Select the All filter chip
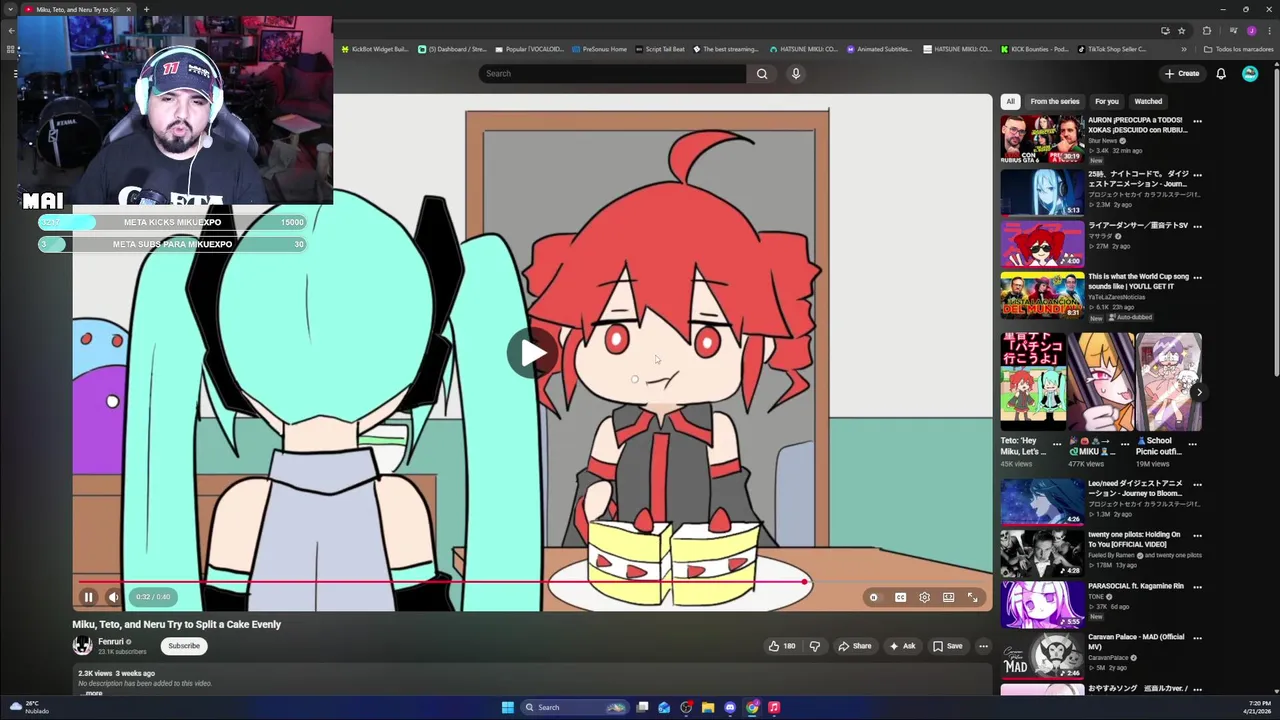 point(1010,101)
